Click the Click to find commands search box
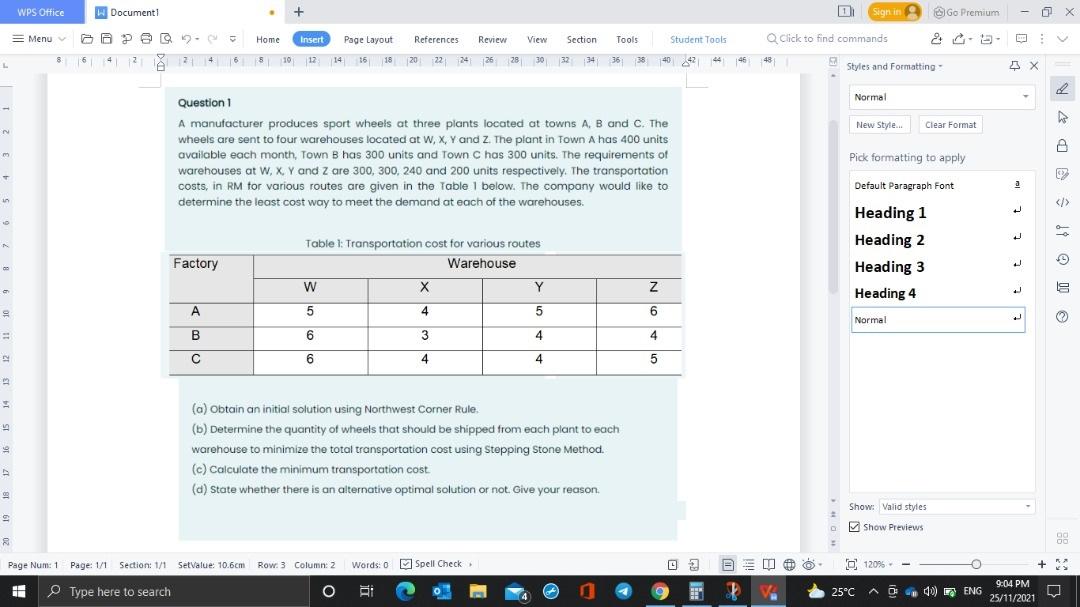This screenshot has height=607, width=1080. point(827,39)
